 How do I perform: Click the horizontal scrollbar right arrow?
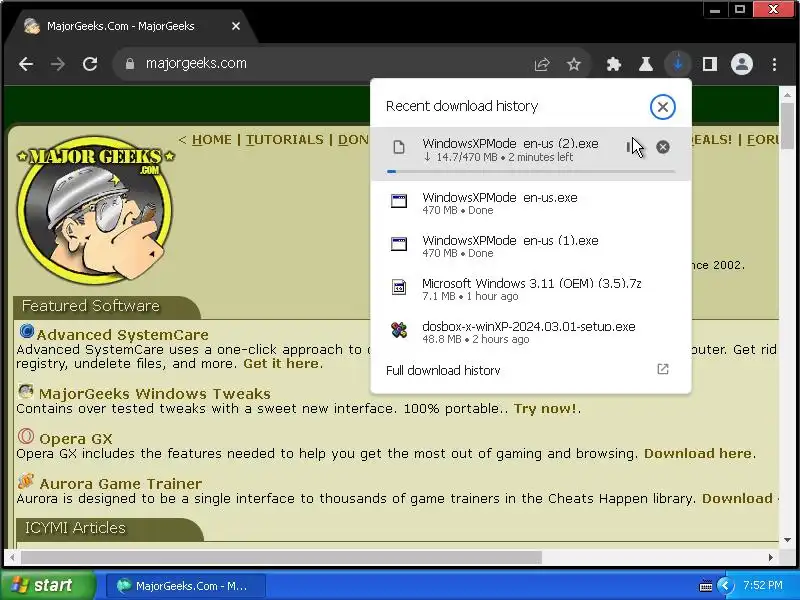771,558
